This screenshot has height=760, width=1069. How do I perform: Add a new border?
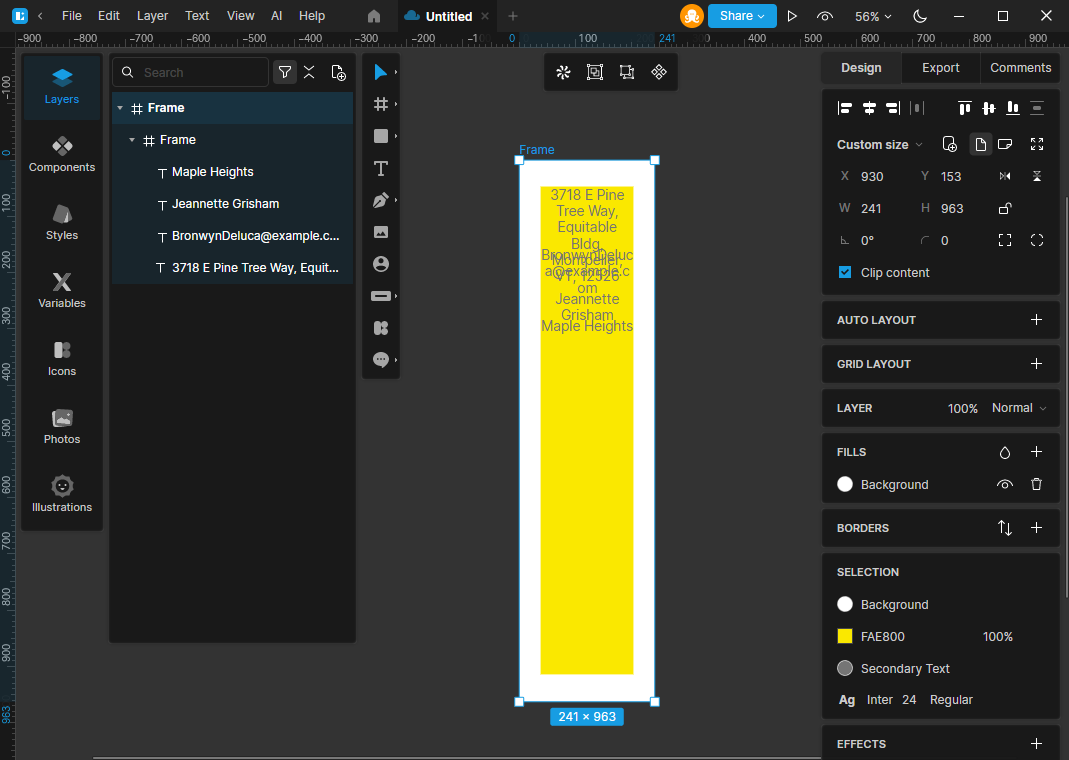pyautogui.click(x=1036, y=528)
